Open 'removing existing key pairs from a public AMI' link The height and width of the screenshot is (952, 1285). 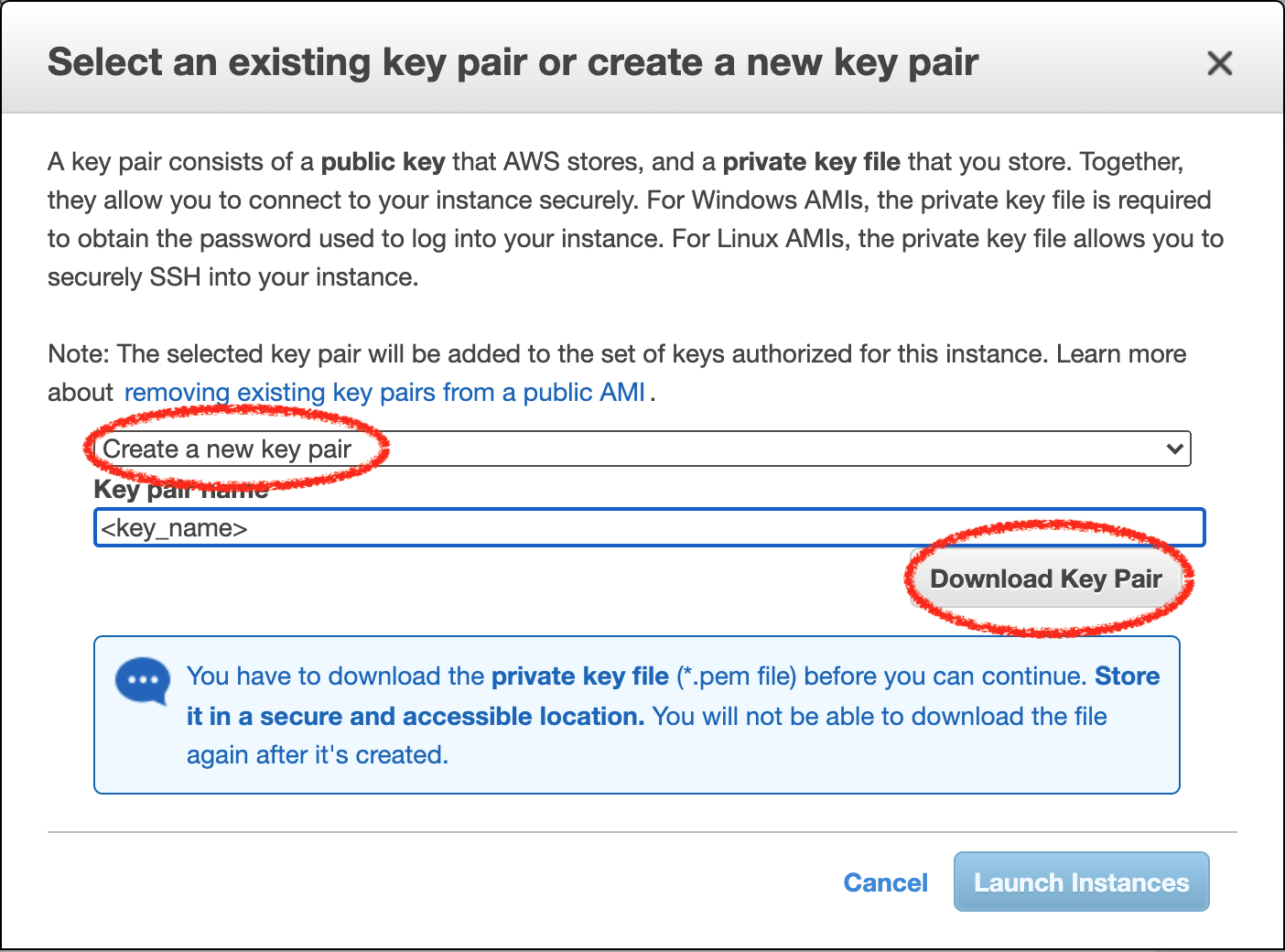click(x=384, y=393)
